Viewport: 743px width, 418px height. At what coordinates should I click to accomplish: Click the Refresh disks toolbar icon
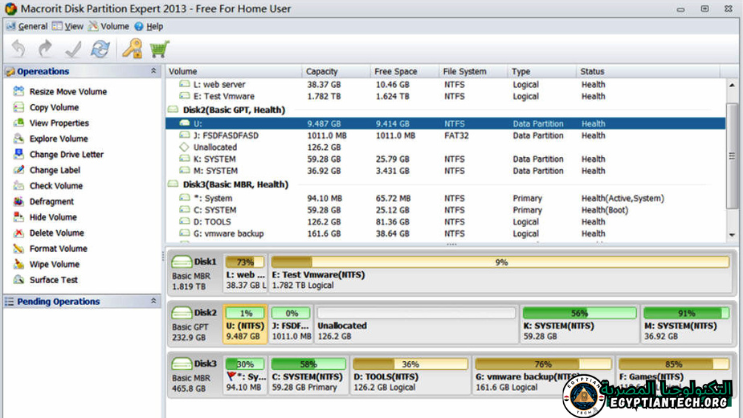pos(100,49)
